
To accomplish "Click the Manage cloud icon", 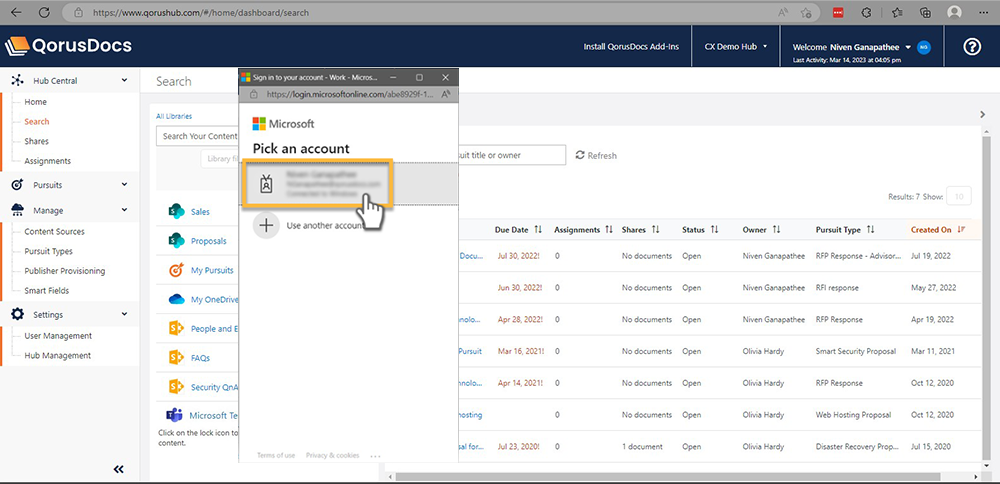I will click(x=17, y=210).
